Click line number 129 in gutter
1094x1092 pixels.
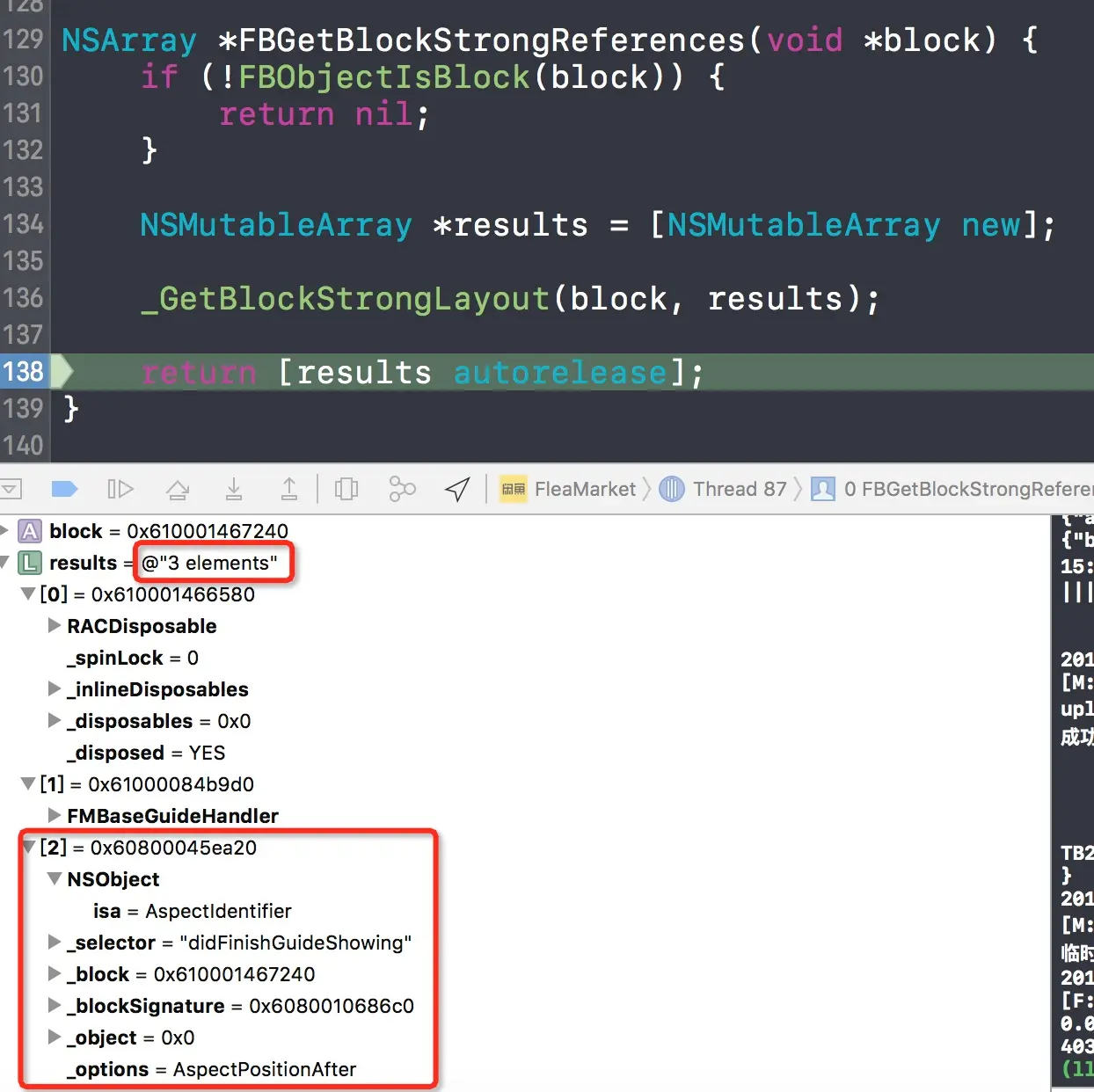[x=23, y=40]
